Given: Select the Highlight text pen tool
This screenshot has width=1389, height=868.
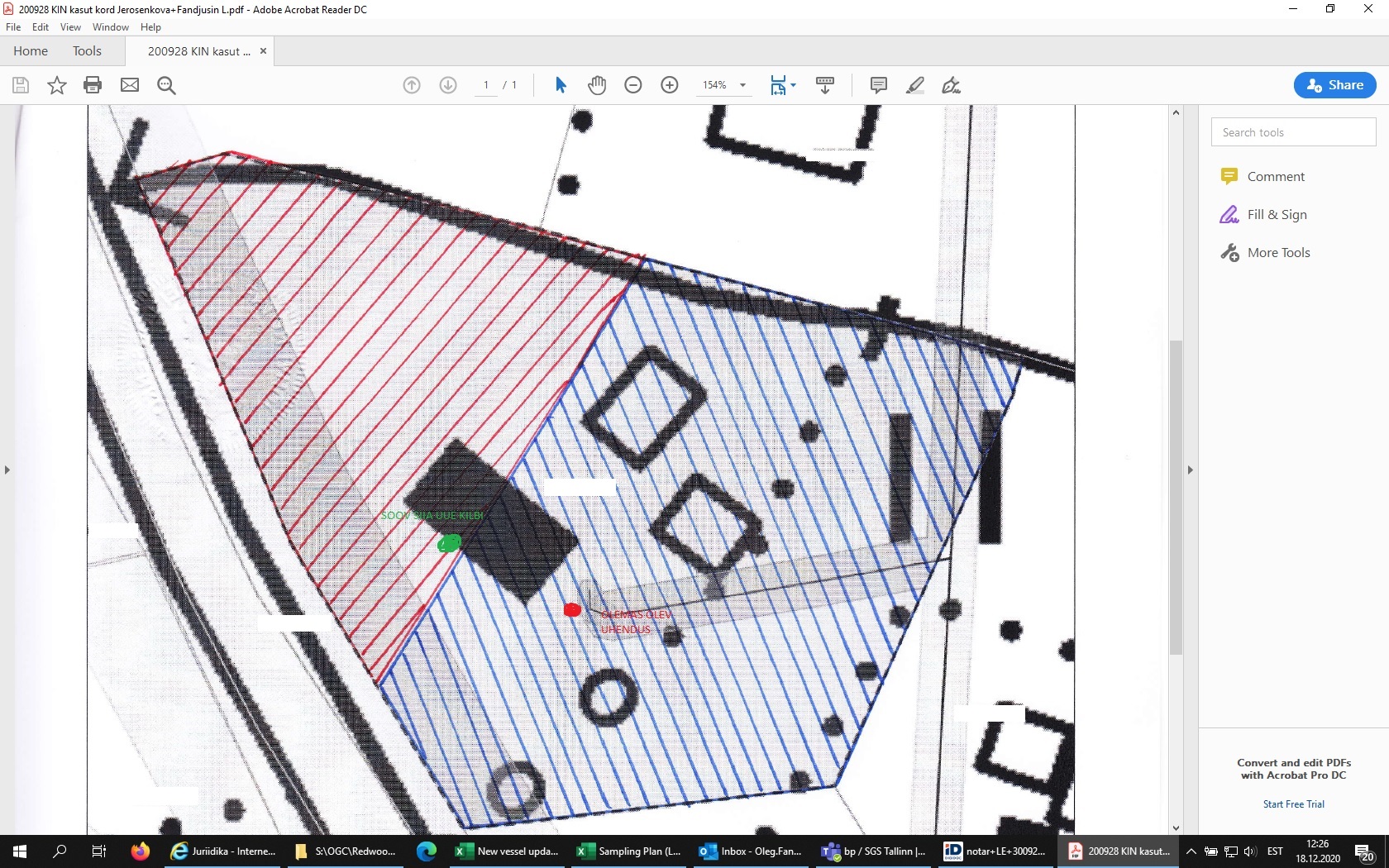Looking at the screenshot, I should click(914, 85).
